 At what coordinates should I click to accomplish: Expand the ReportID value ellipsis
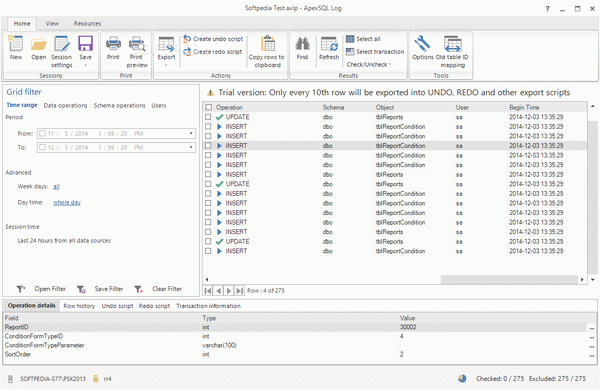[592, 328]
